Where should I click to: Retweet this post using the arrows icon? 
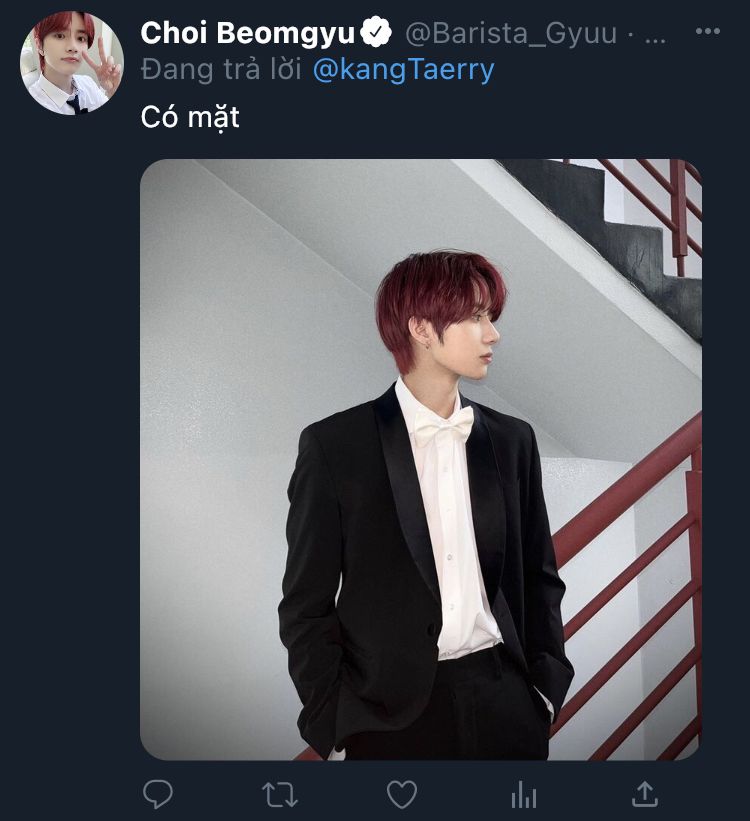(279, 794)
